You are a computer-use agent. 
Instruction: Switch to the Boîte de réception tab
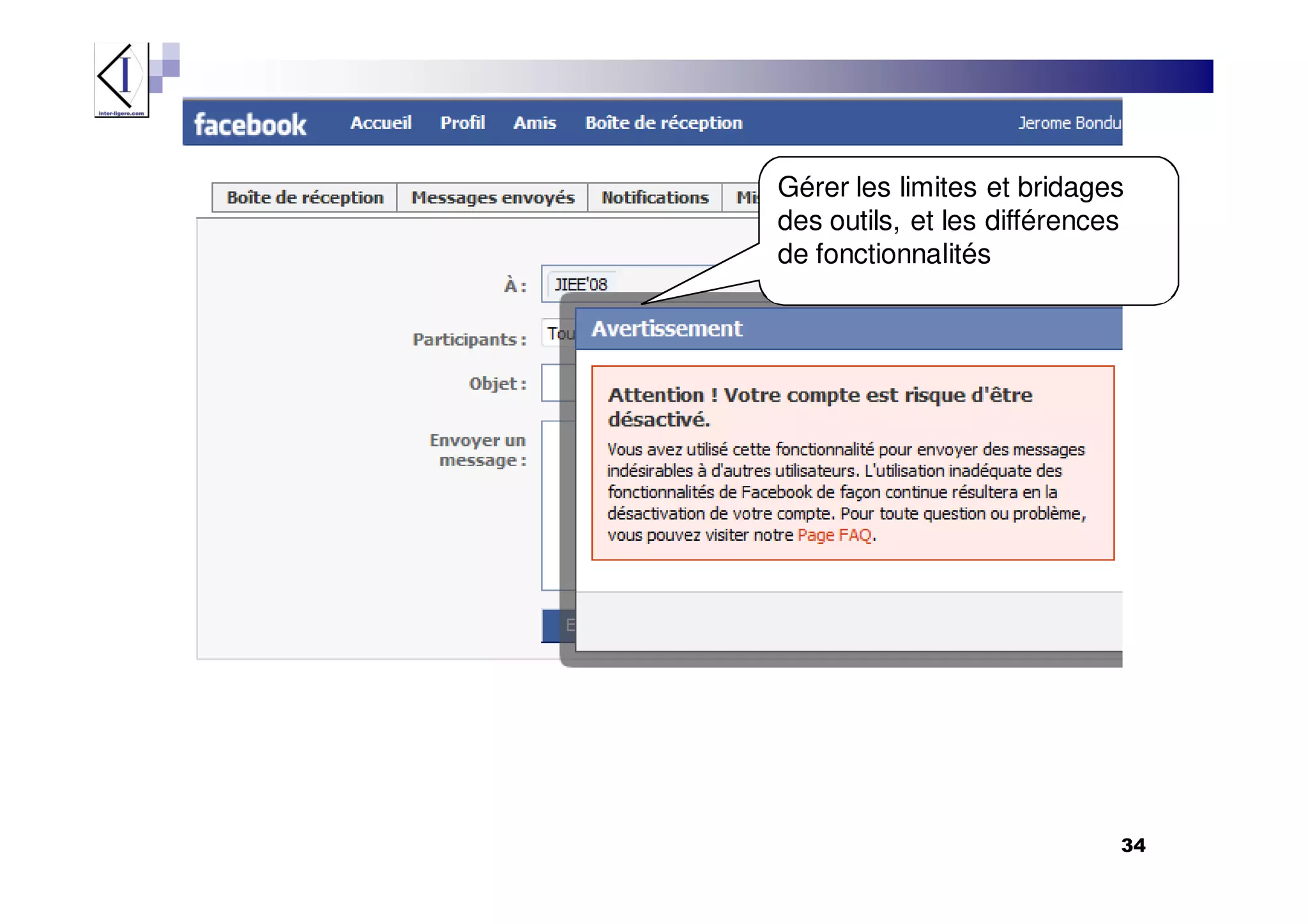tap(305, 198)
